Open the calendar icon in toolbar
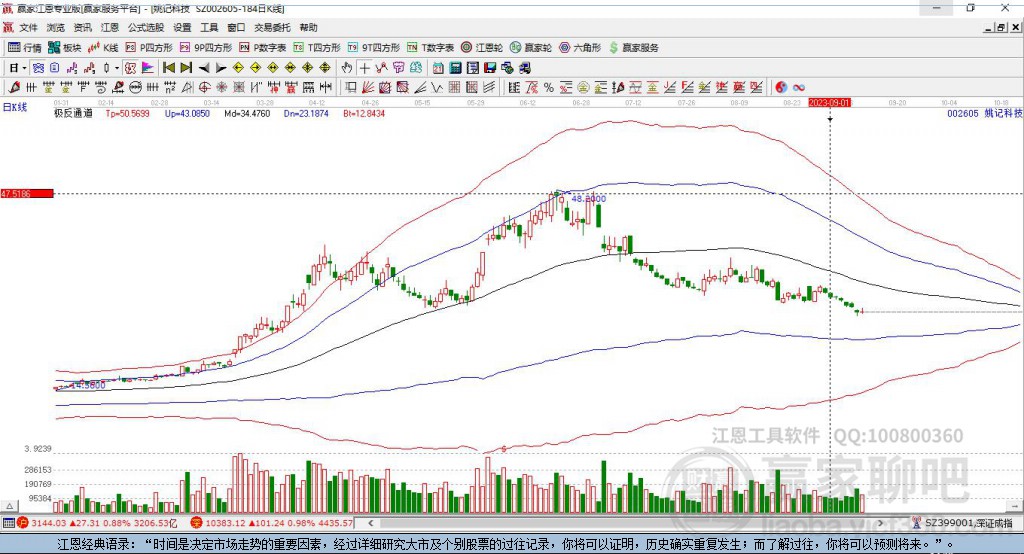The image size is (1024, 554). coord(438,68)
